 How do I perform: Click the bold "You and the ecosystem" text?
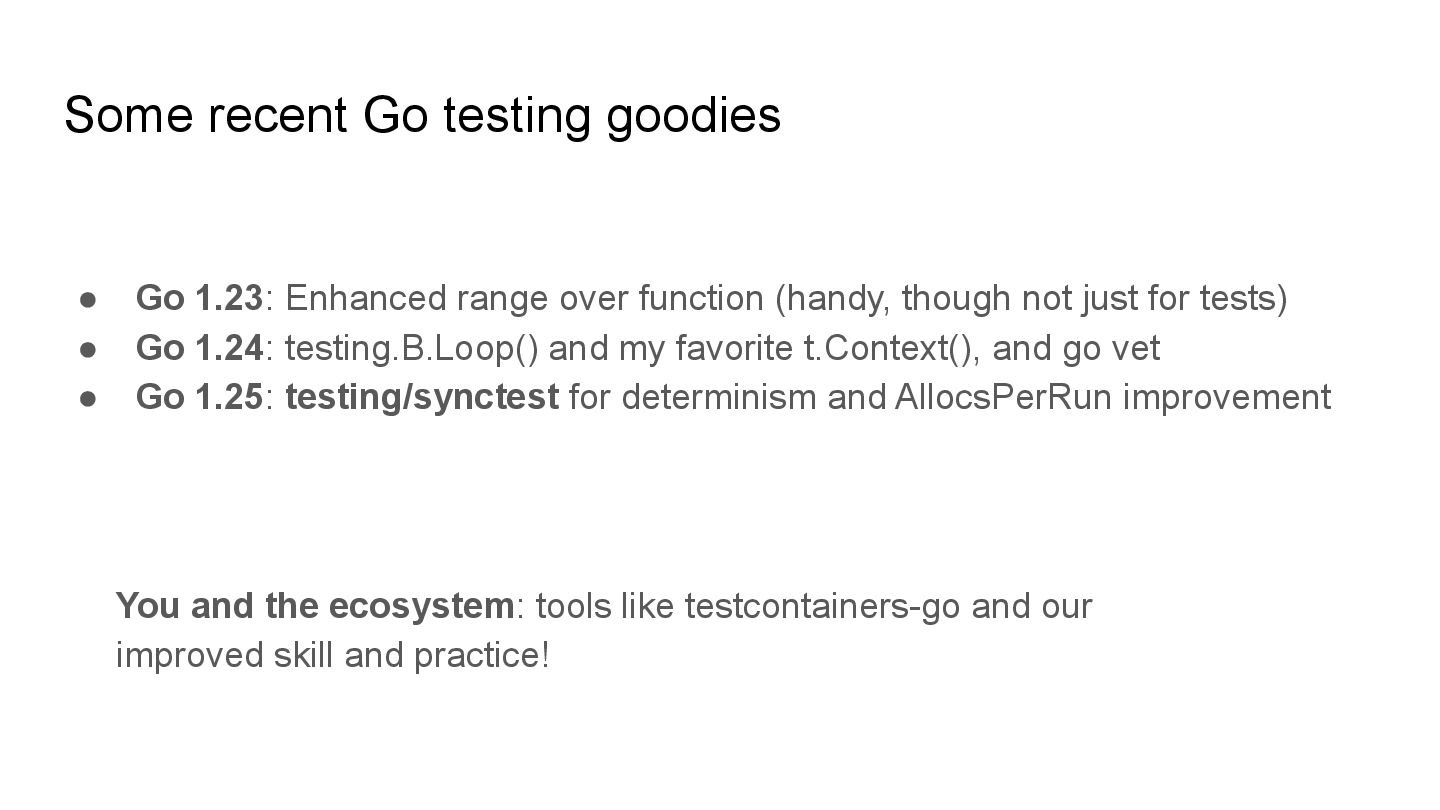click(x=315, y=606)
